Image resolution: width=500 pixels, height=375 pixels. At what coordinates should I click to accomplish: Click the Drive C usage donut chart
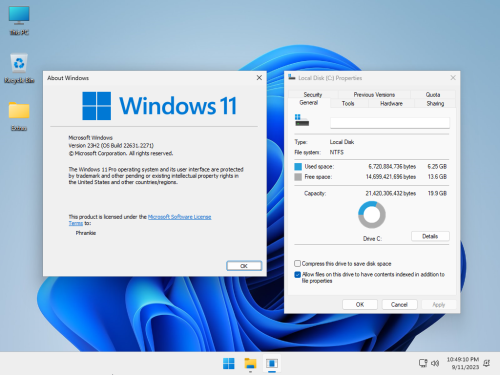pyautogui.click(x=372, y=215)
